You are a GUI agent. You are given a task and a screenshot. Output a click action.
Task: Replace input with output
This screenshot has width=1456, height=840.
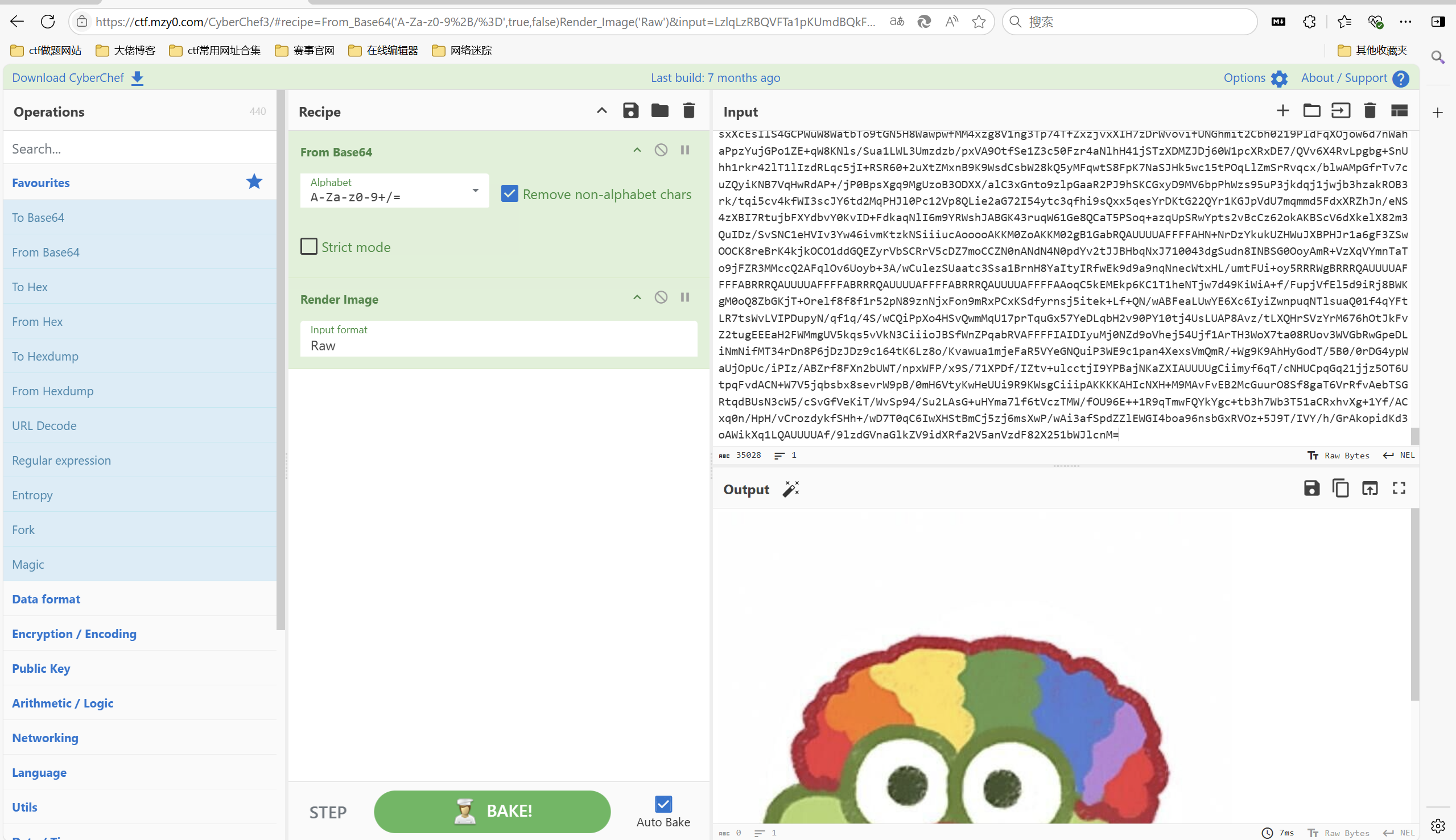click(1370, 488)
